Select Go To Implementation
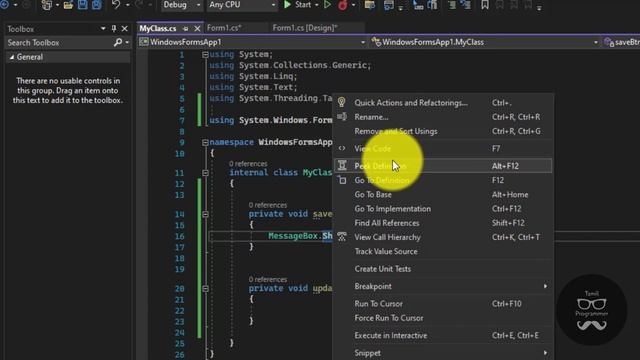640x360 pixels. tap(443, 209)
